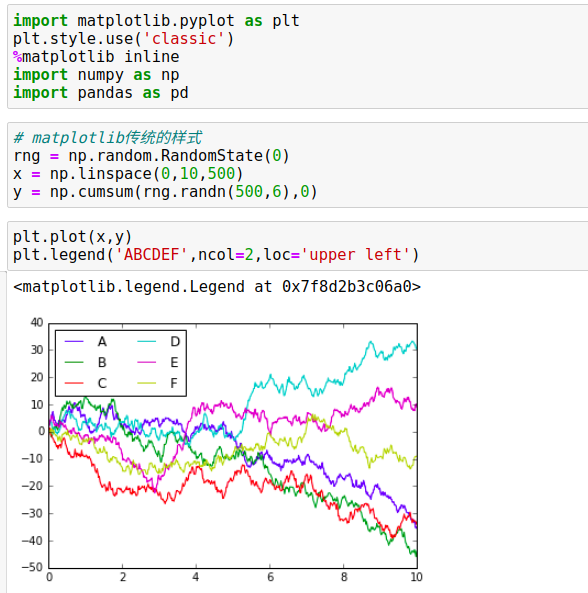Click the 'import pandas as pd' line
The height and width of the screenshot is (593, 588).
(x=101, y=93)
